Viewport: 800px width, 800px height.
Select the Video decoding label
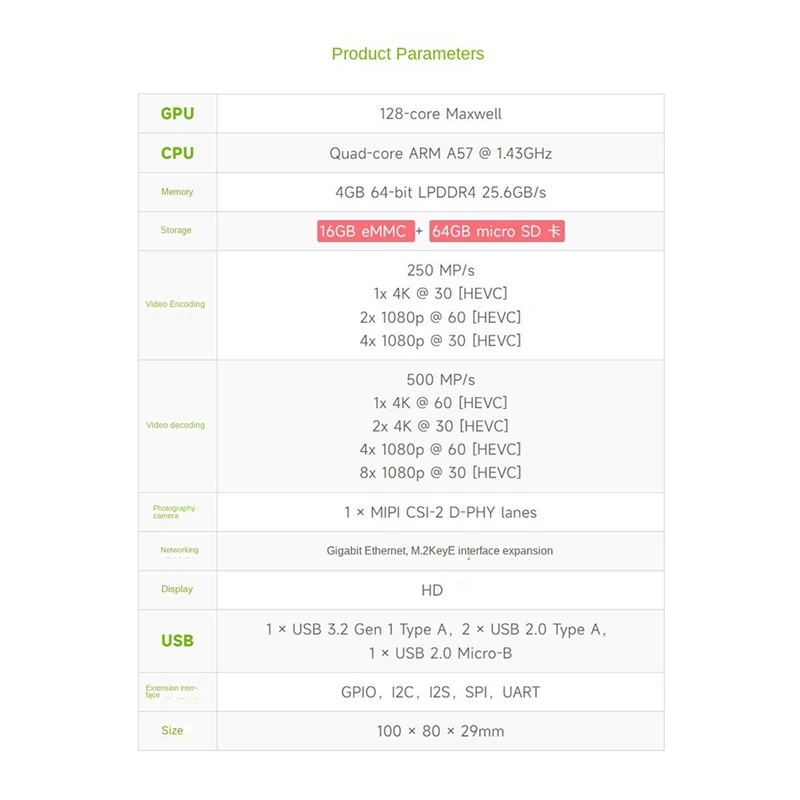click(x=175, y=426)
